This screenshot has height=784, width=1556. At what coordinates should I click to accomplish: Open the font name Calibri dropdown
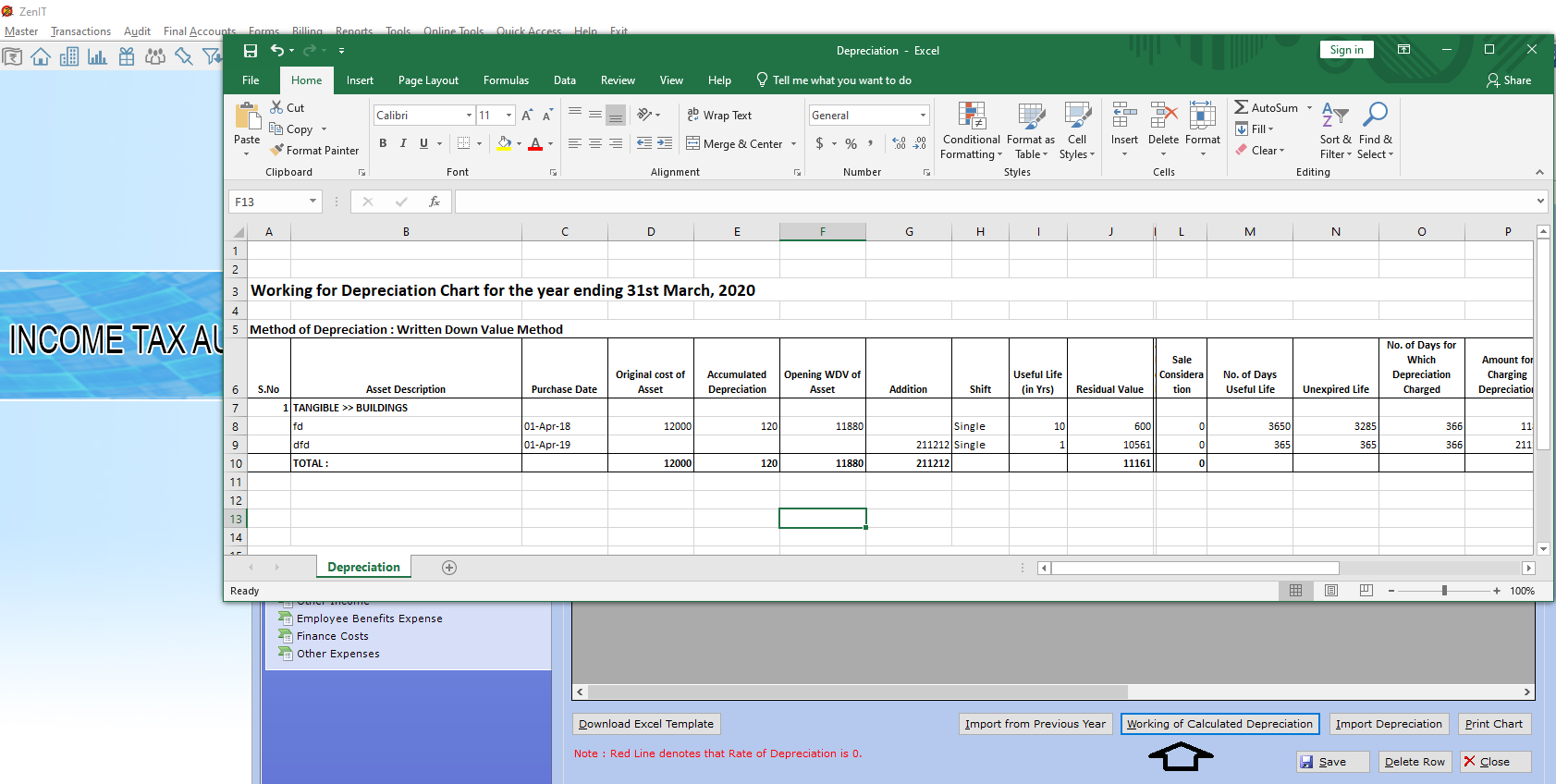coord(469,116)
